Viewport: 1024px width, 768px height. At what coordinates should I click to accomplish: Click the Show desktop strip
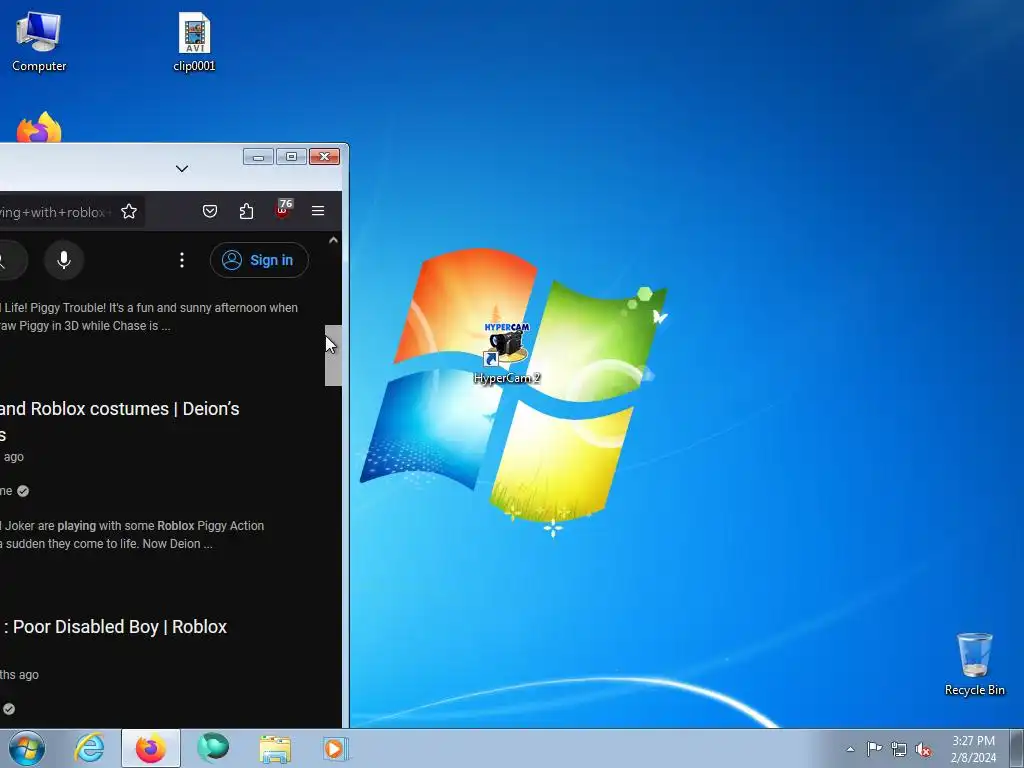(1017, 748)
